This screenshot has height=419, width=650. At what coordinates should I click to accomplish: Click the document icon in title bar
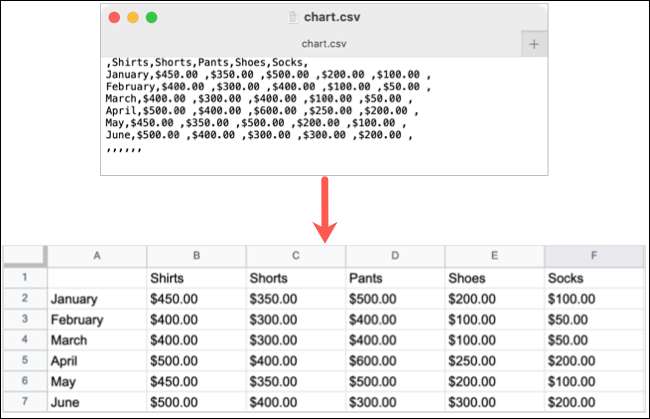click(292, 17)
